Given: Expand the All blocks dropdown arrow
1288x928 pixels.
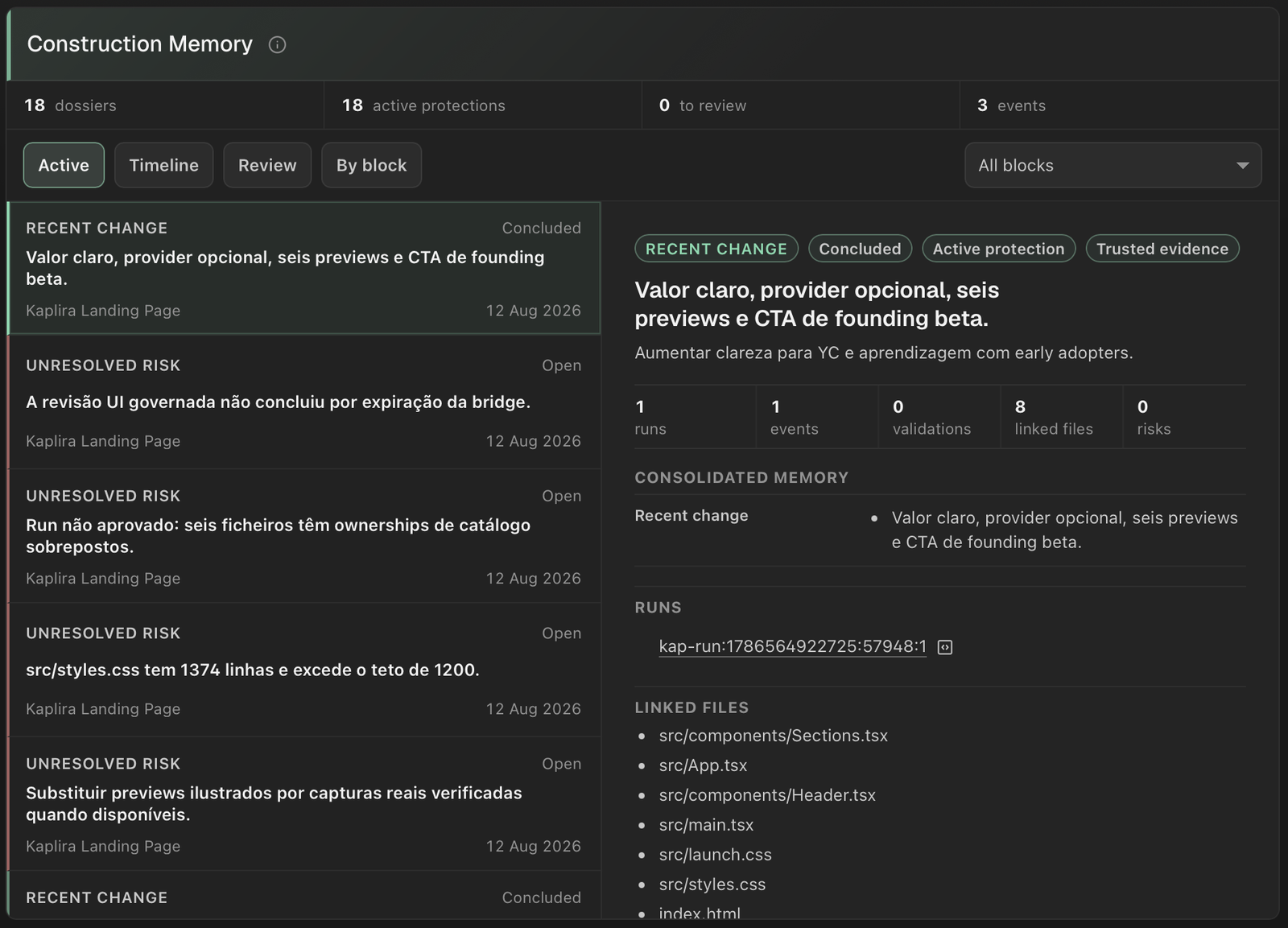Looking at the screenshot, I should click(1242, 165).
